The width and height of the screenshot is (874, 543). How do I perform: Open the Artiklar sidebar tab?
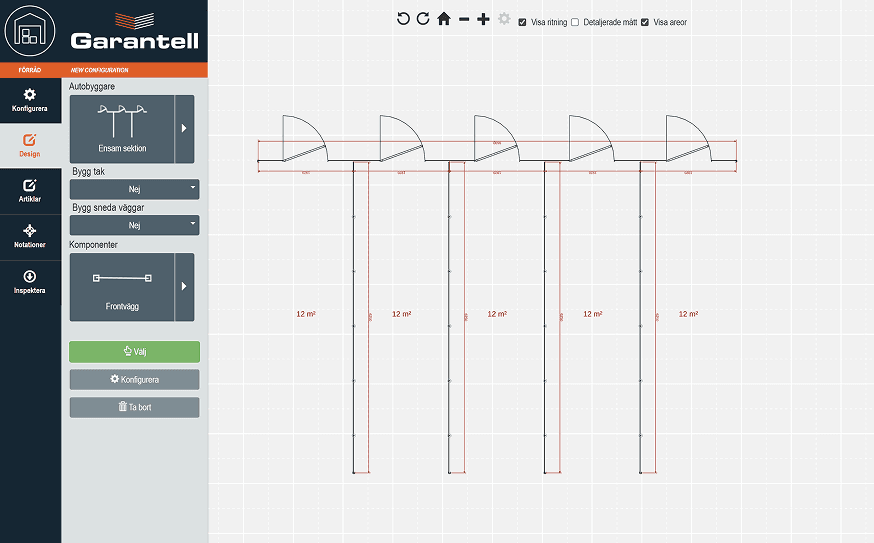[x=30, y=191]
